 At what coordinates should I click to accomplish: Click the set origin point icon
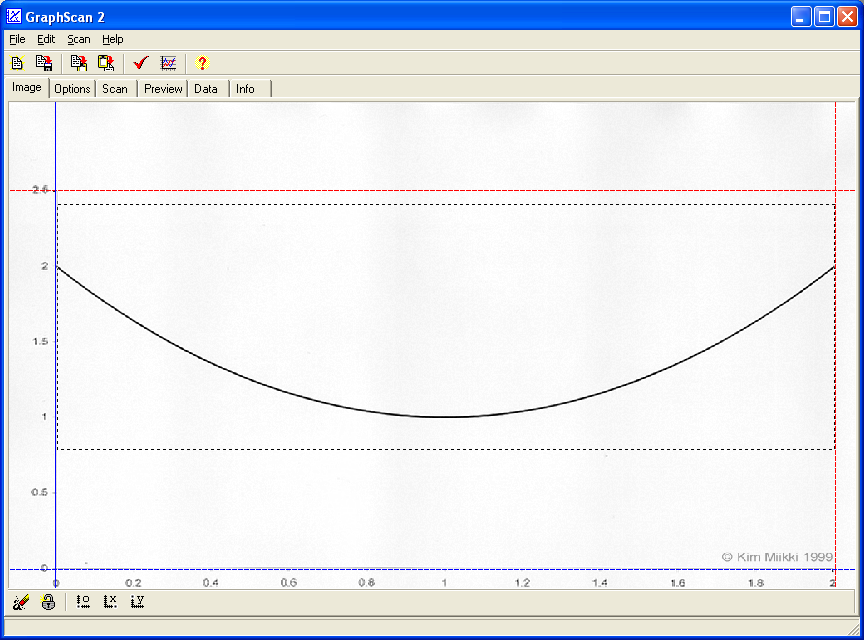pyautogui.click(x=83, y=602)
